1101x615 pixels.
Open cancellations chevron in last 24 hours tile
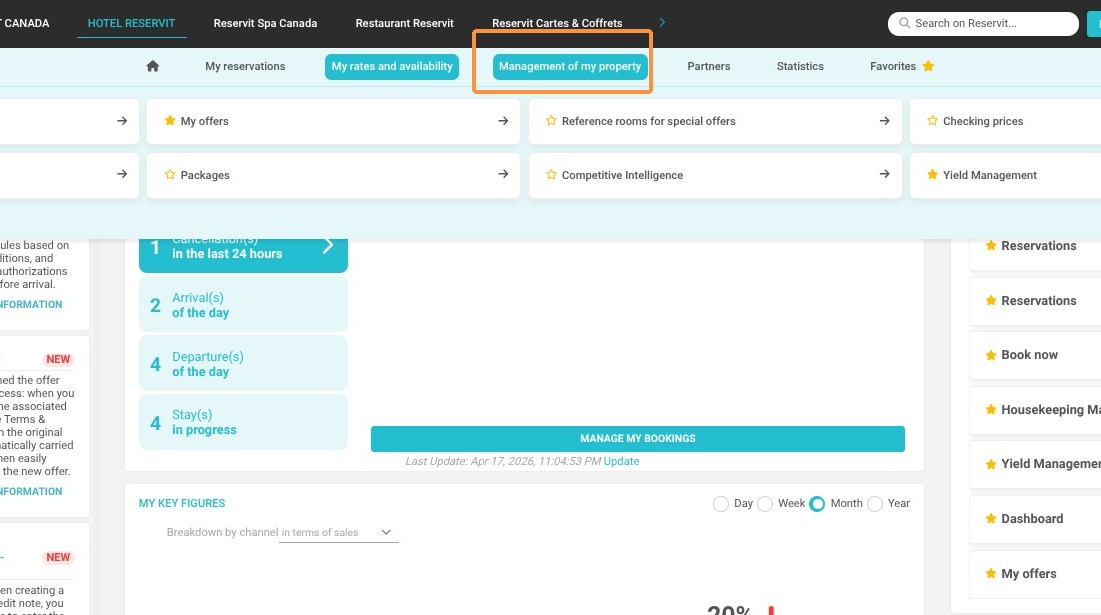pyautogui.click(x=327, y=246)
